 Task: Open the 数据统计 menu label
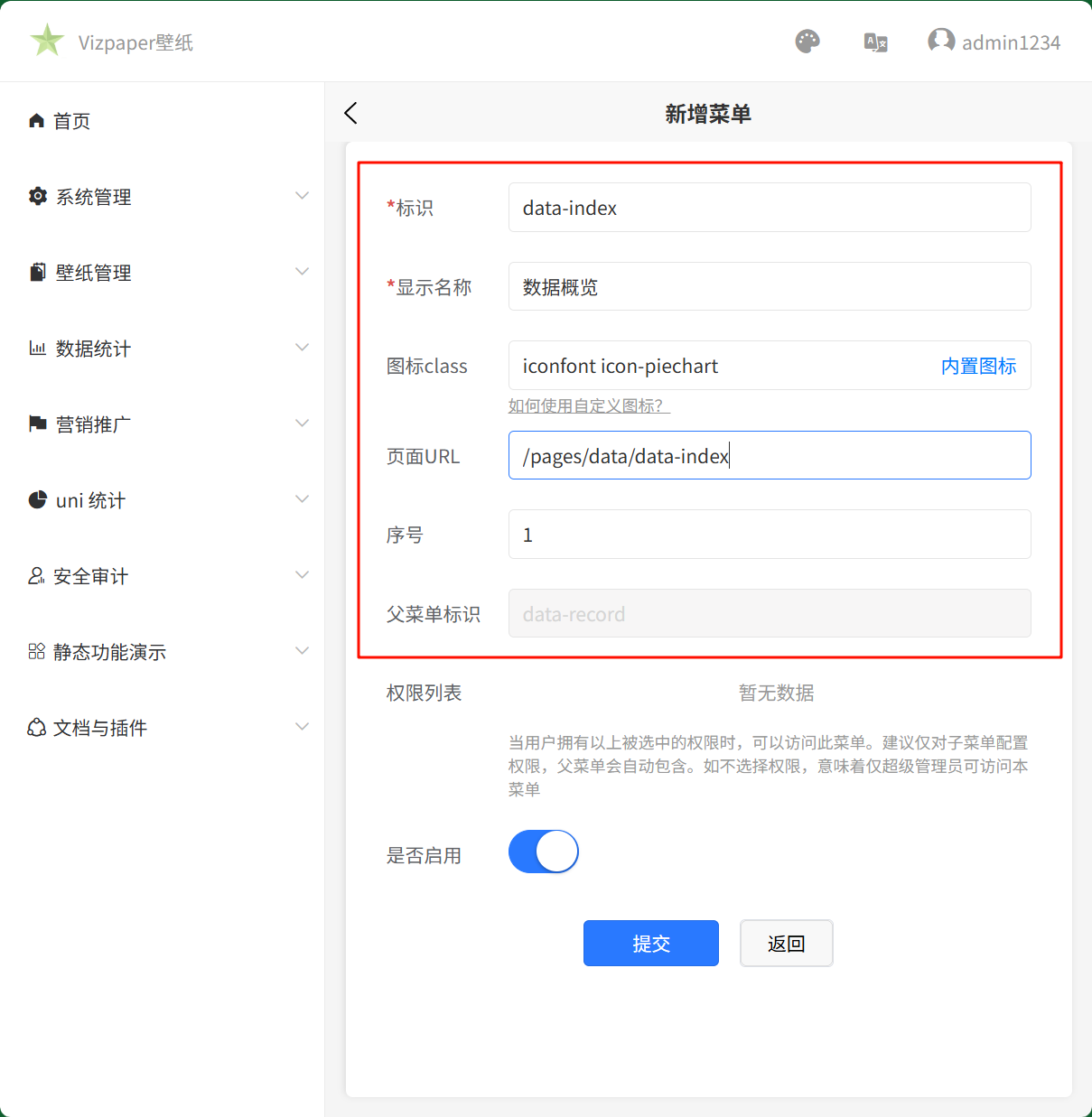pos(94,349)
